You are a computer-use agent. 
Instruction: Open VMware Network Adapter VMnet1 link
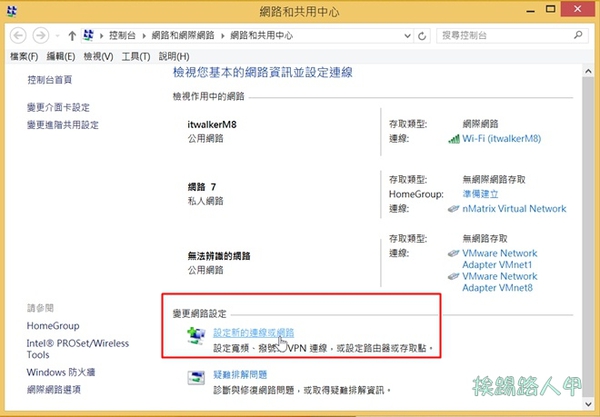(x=499, y=259)
